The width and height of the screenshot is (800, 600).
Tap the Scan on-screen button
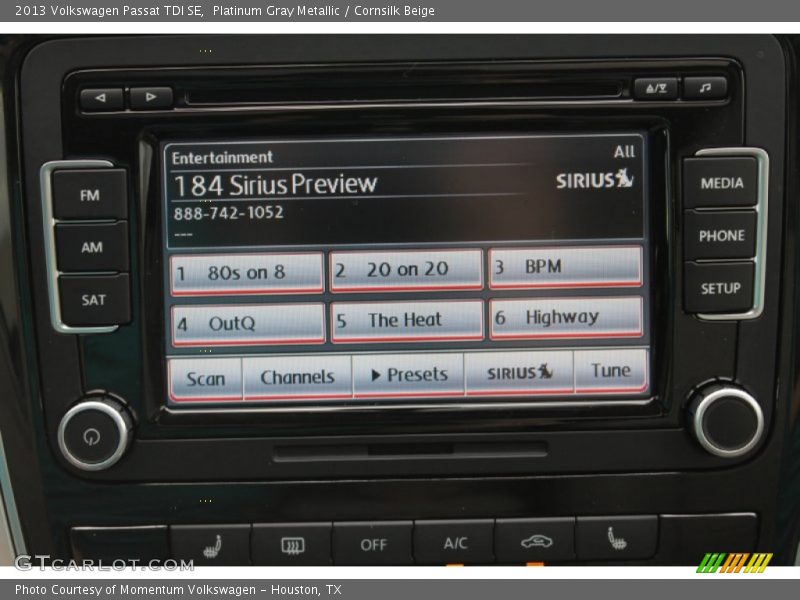pyautogui.click(x=205, y=379)
